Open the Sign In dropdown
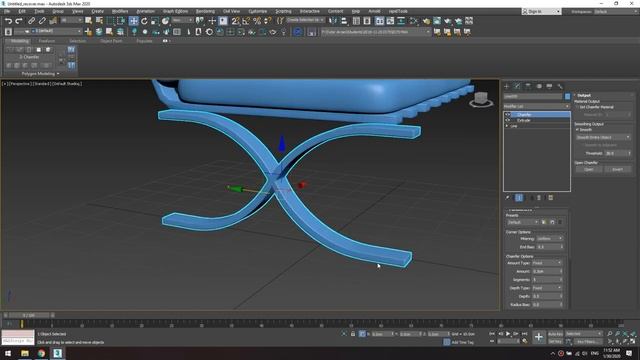Screen dimensions: 640x360 click(x=541, y=11)
